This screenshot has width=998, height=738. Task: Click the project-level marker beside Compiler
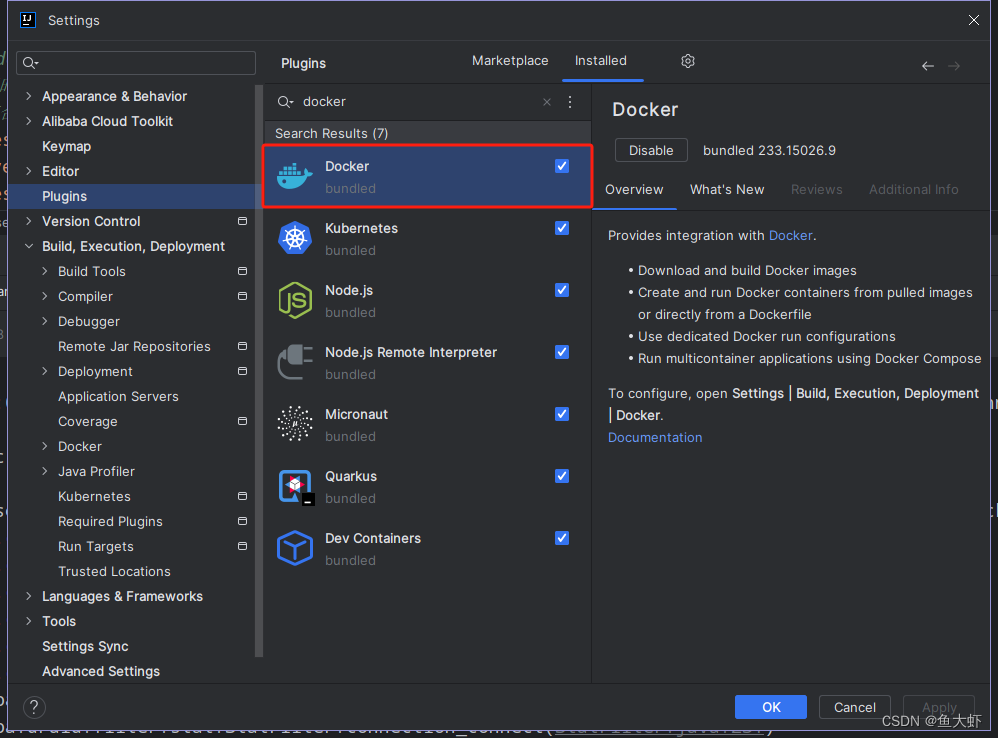[242, 296]
